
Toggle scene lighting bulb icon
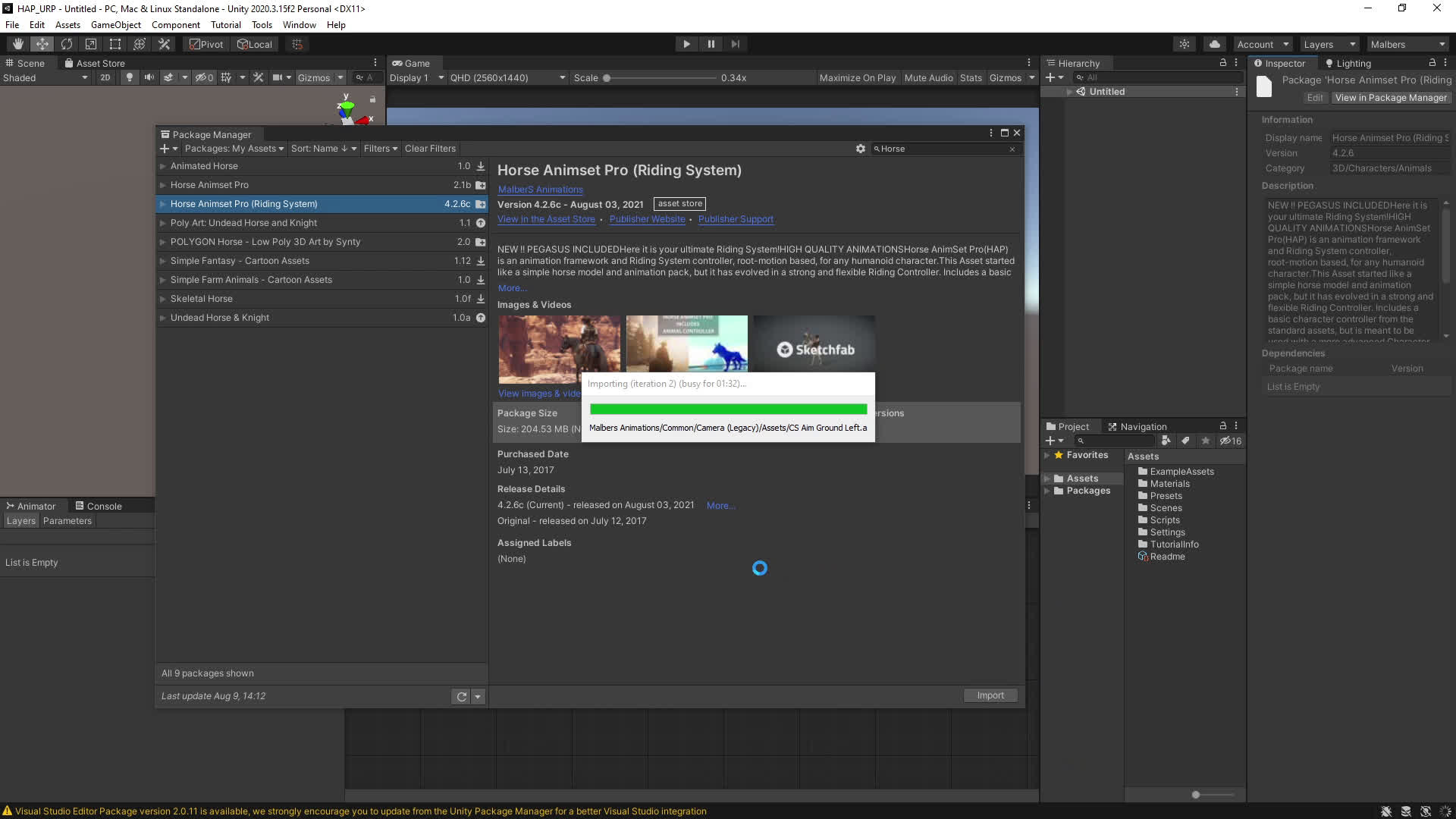pos(129,77)
